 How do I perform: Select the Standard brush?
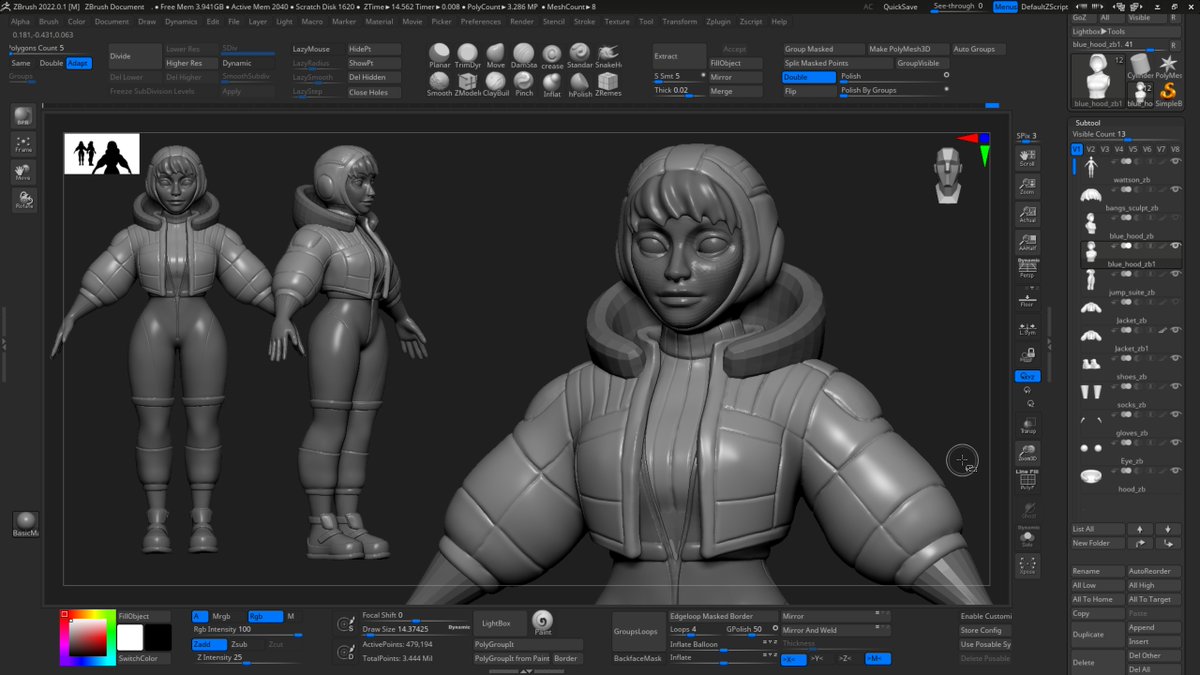click(x=580, y=55)
